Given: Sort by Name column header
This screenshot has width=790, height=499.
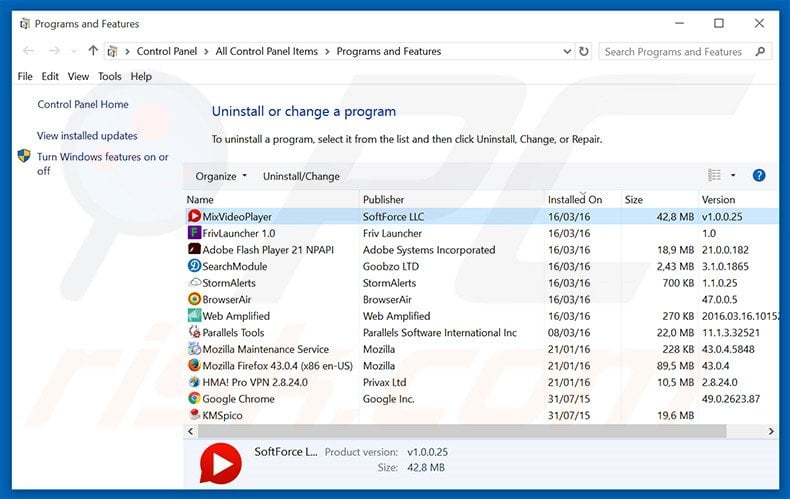Looking at the screenshot, I should [272, 200].
